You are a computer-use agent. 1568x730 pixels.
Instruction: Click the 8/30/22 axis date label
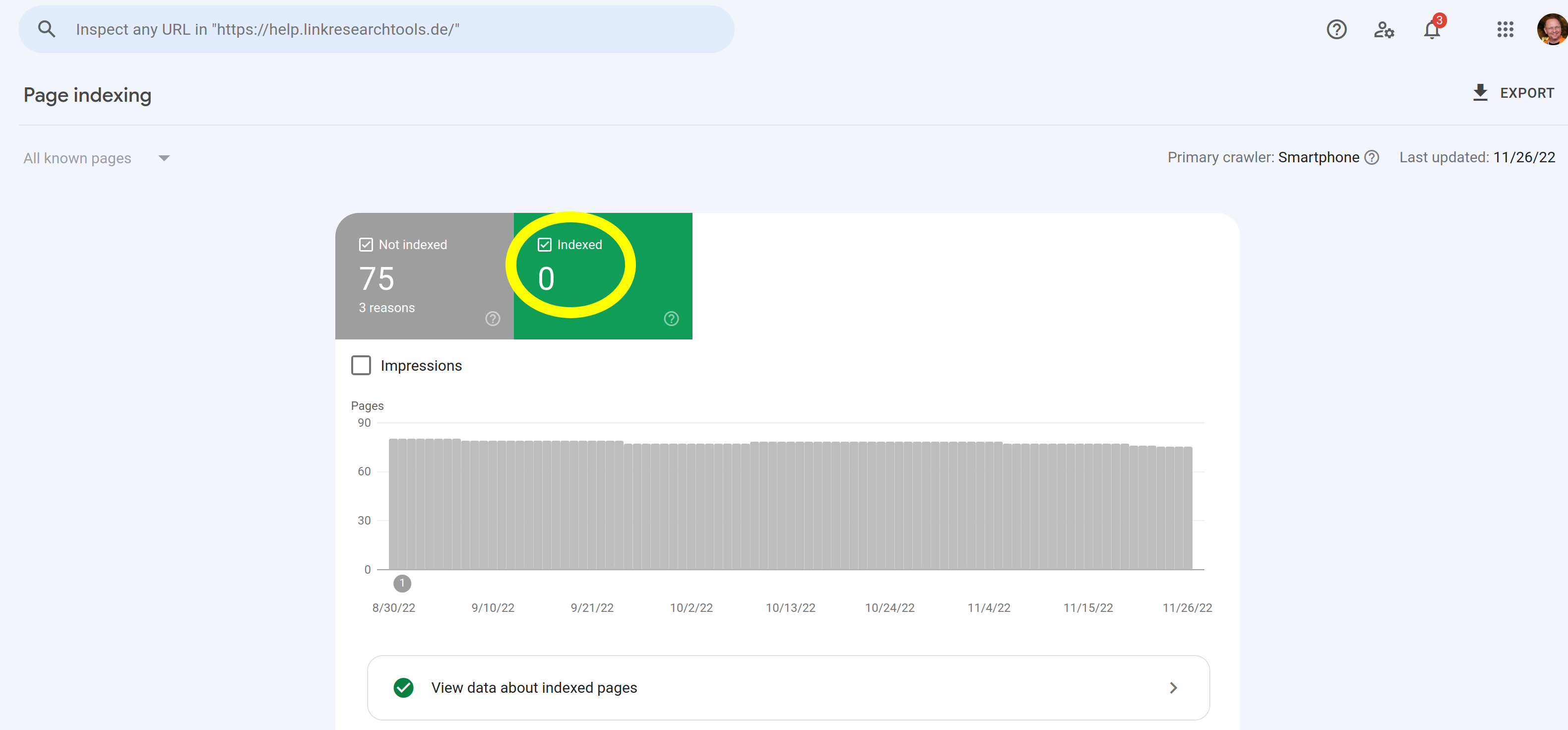(394, 607)
